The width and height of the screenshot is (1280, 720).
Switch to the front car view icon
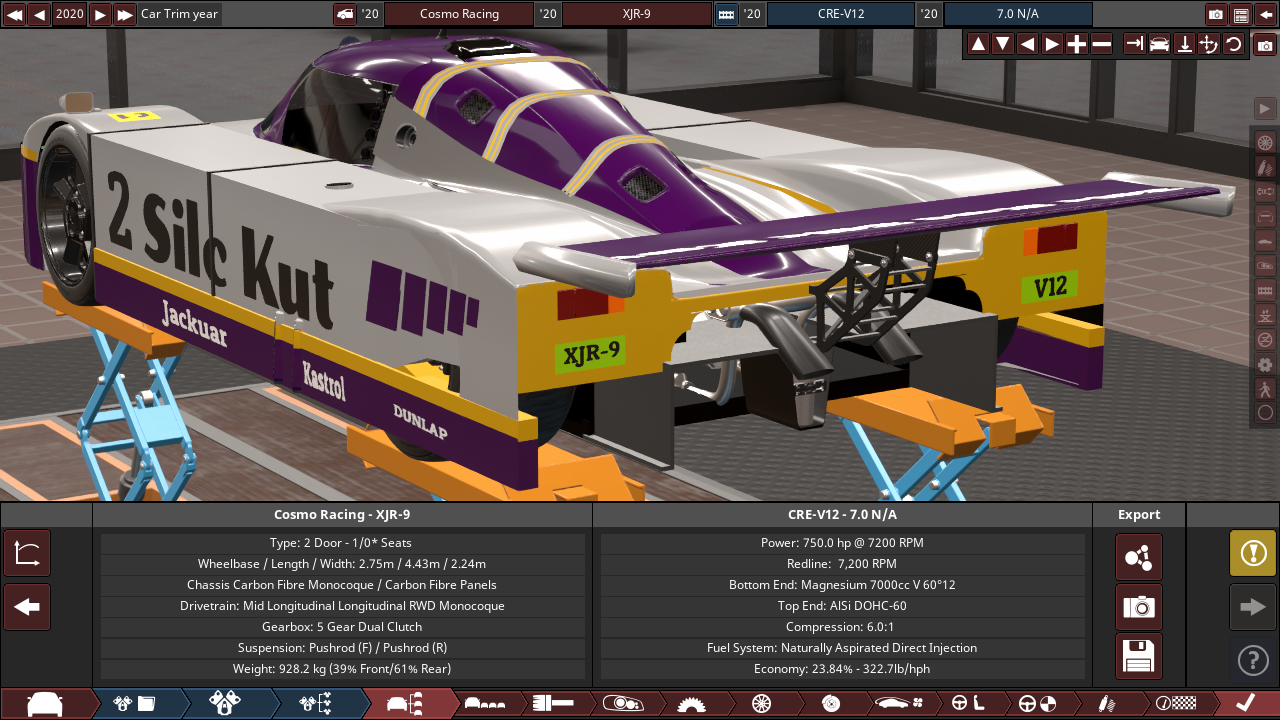click(1159, 44)
